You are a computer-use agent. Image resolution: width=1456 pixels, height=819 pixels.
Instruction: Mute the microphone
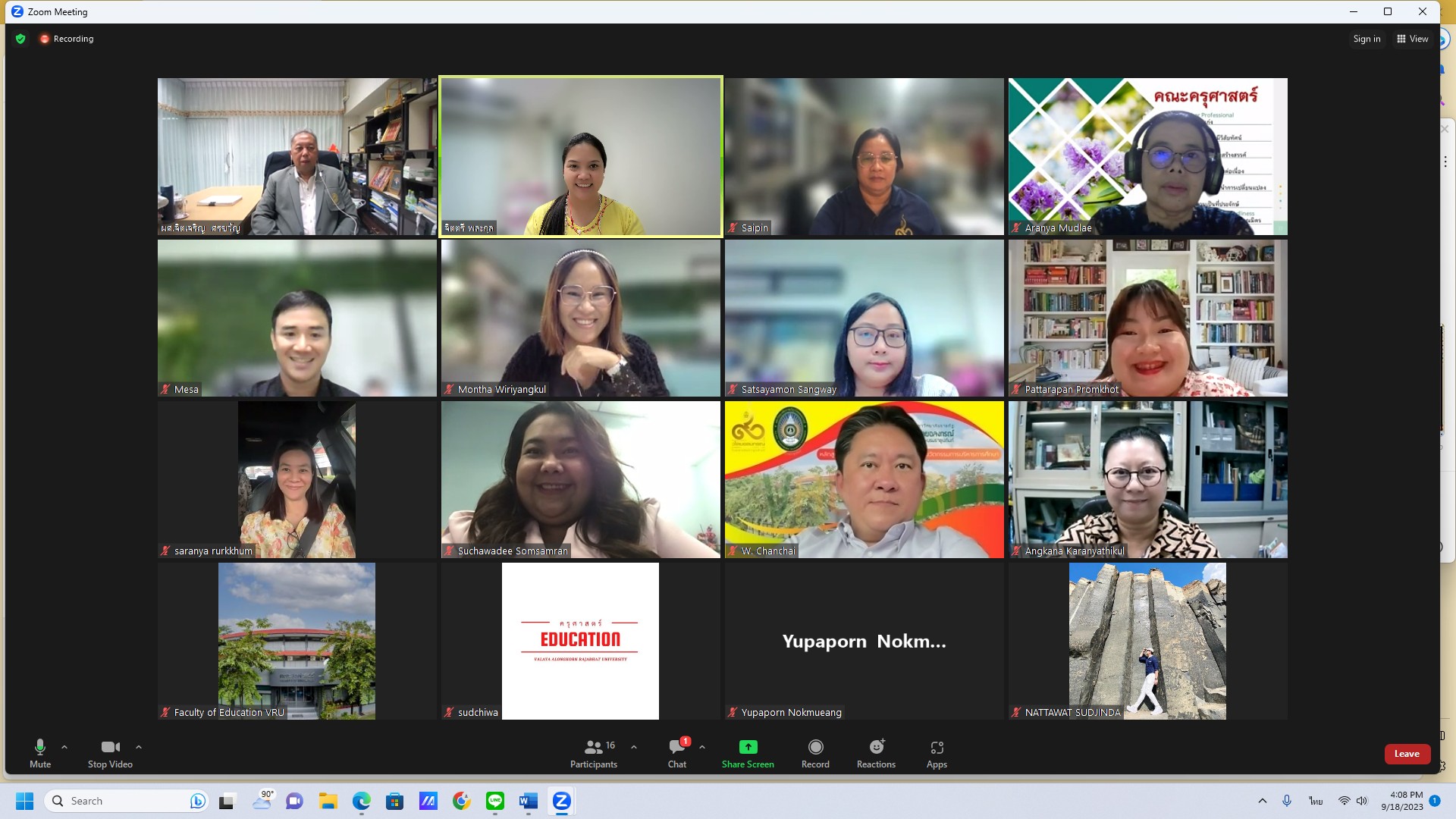point(40,753)
